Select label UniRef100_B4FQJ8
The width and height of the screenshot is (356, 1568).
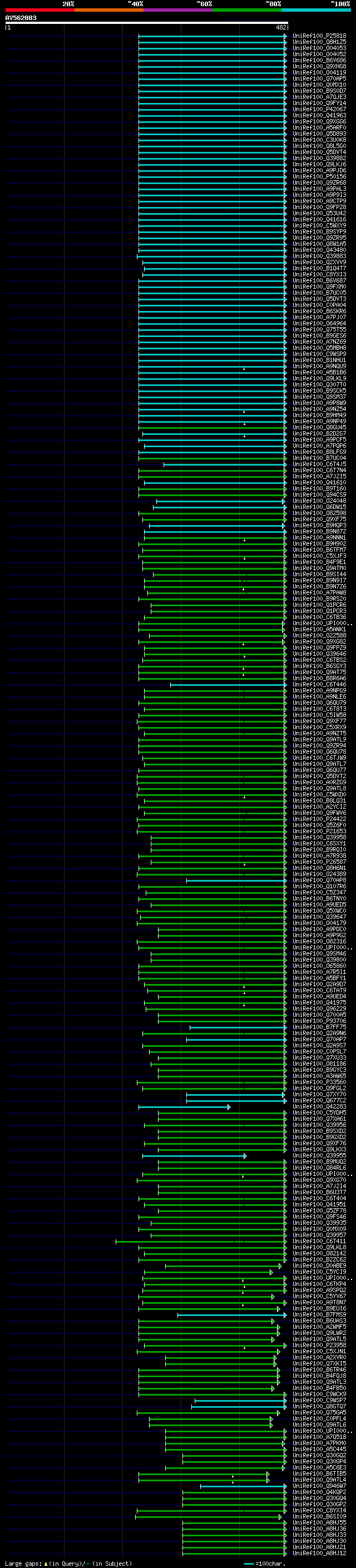(319, 1376)
